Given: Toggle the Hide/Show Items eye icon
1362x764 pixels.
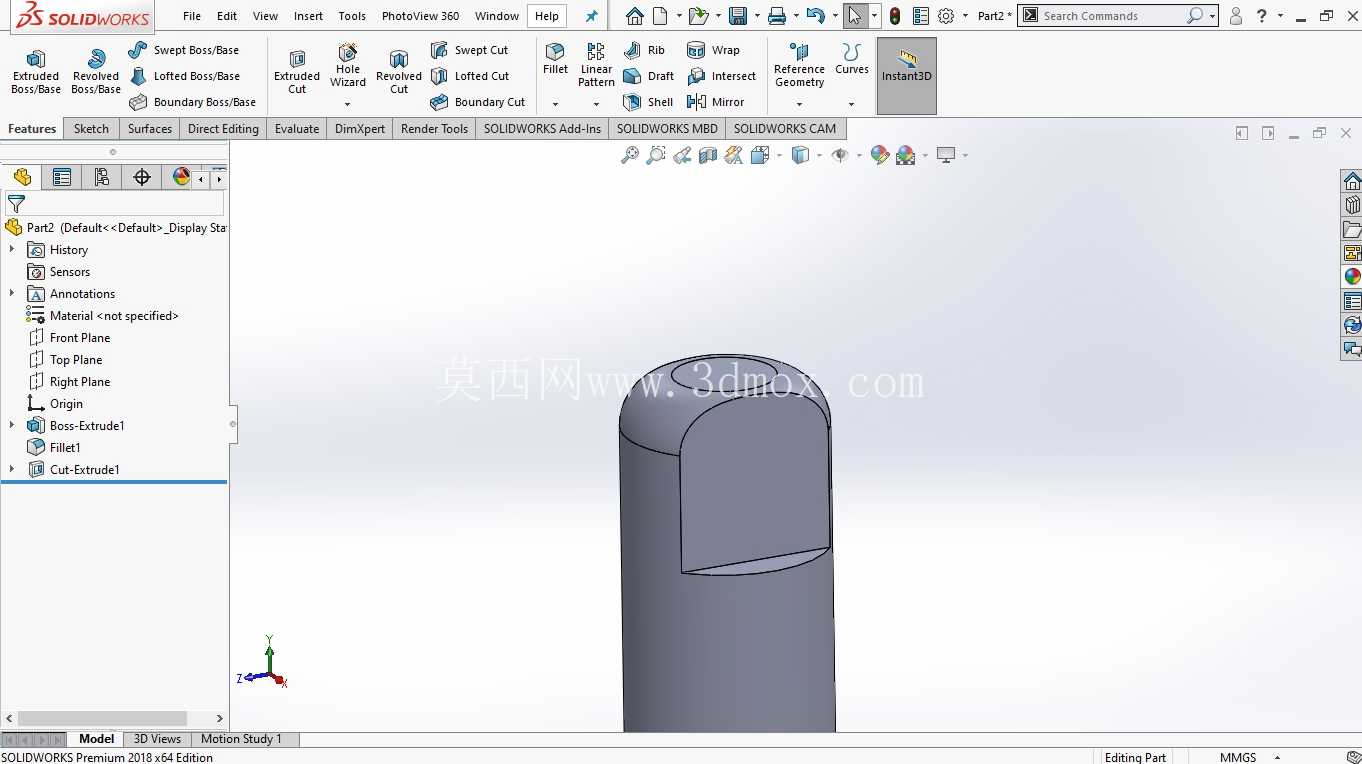Looking at the screenshot, I should tap(840, 155).
